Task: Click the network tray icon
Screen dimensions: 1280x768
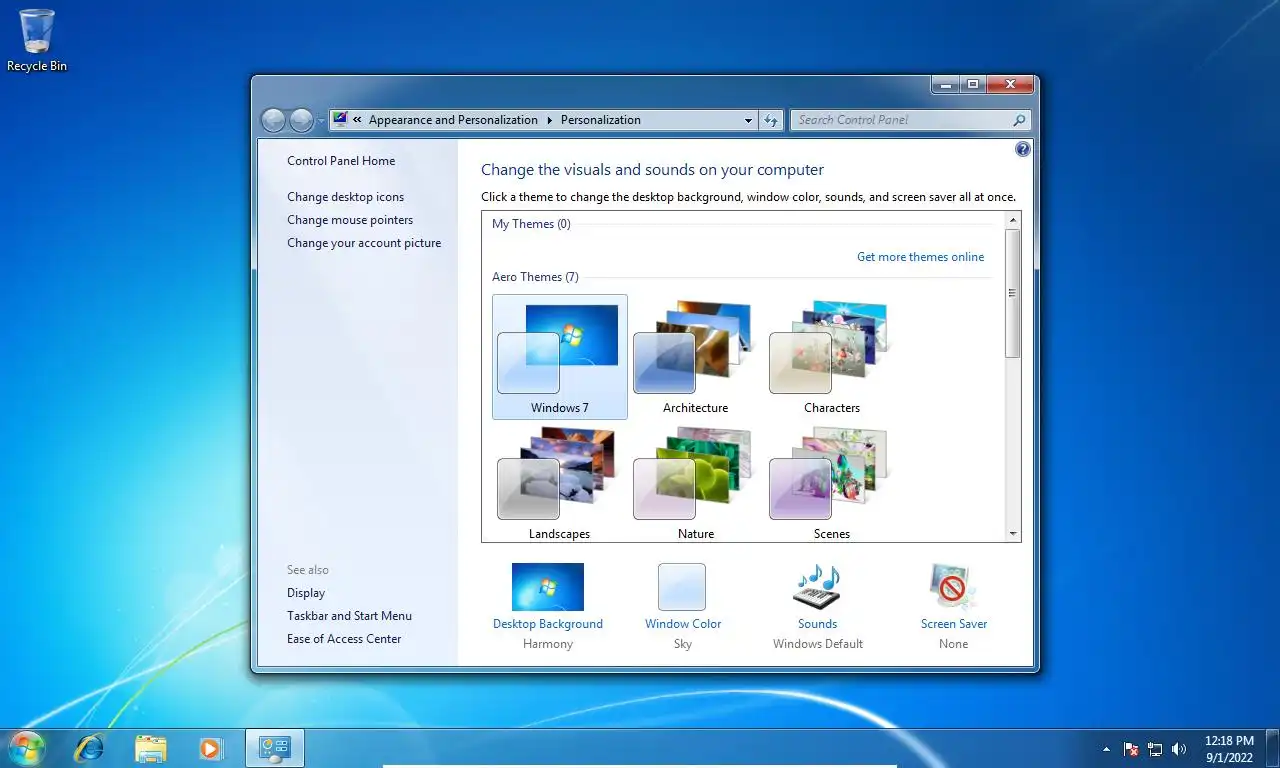Action: (x=1155, y=749)
